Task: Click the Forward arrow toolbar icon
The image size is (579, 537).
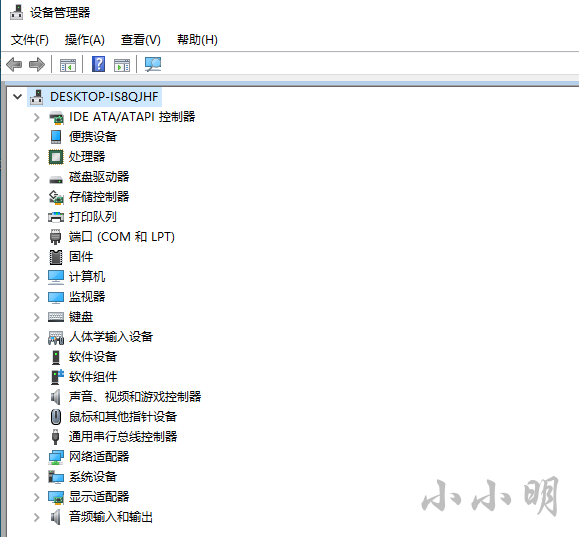Action: tap(37, 64)
